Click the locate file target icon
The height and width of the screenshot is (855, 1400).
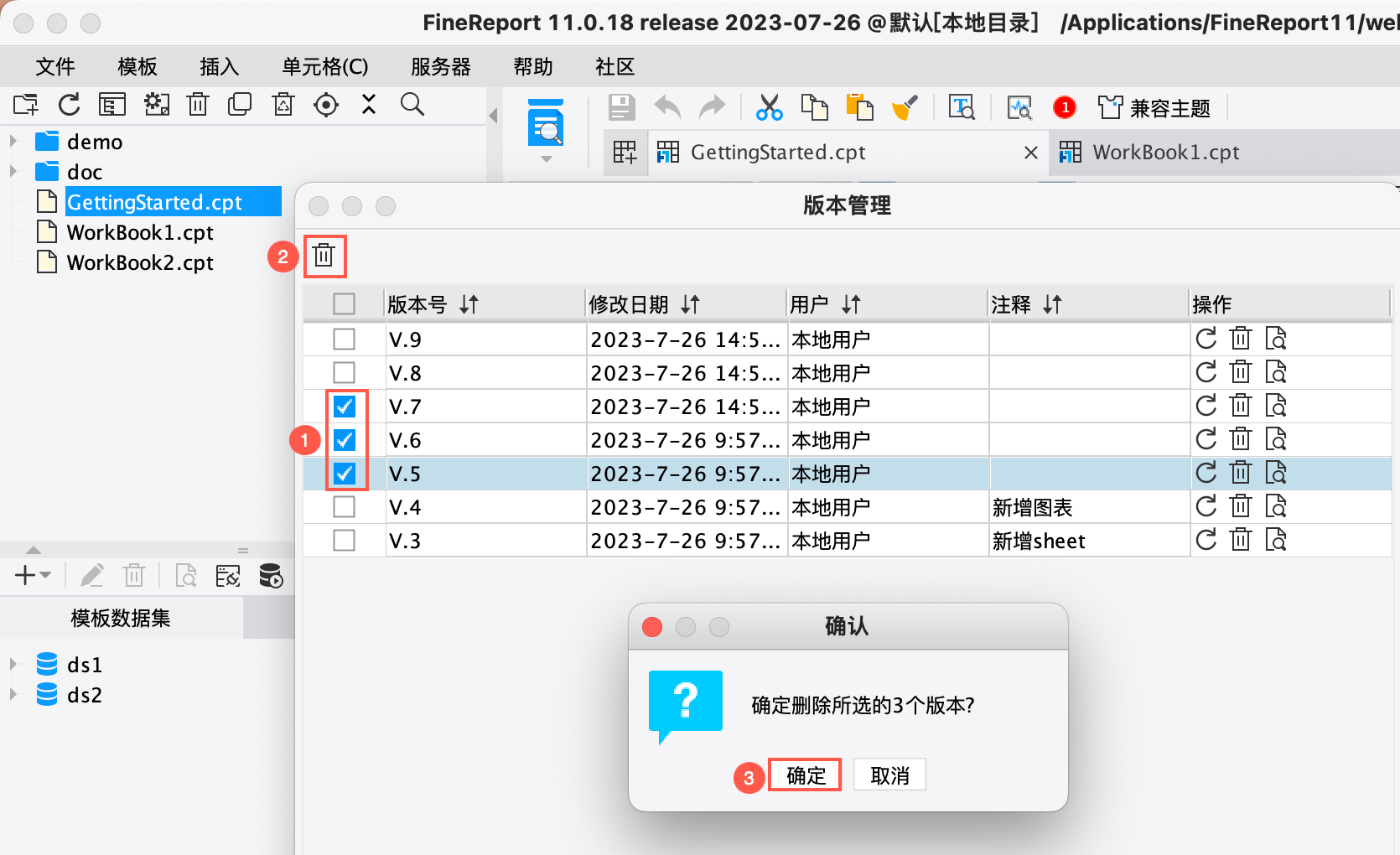coord(326,105)
